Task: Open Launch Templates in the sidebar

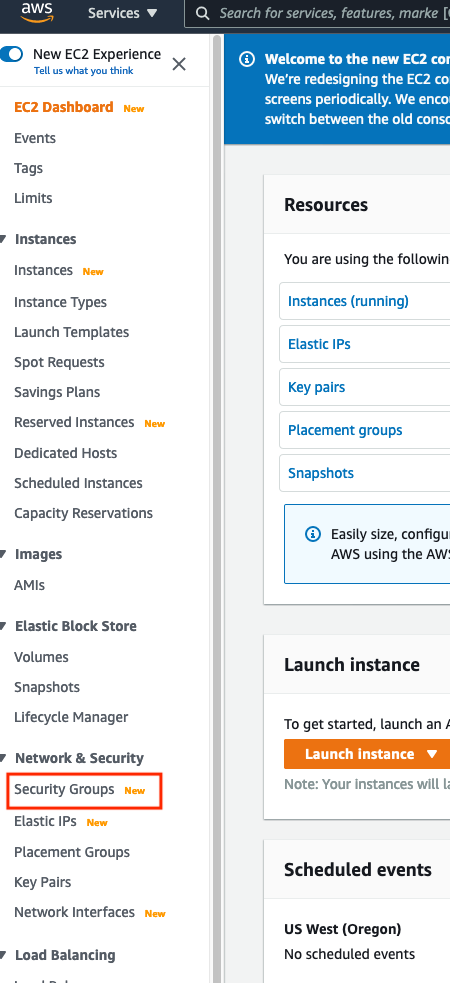Action: pyautogui.click(x=71, y=332)
